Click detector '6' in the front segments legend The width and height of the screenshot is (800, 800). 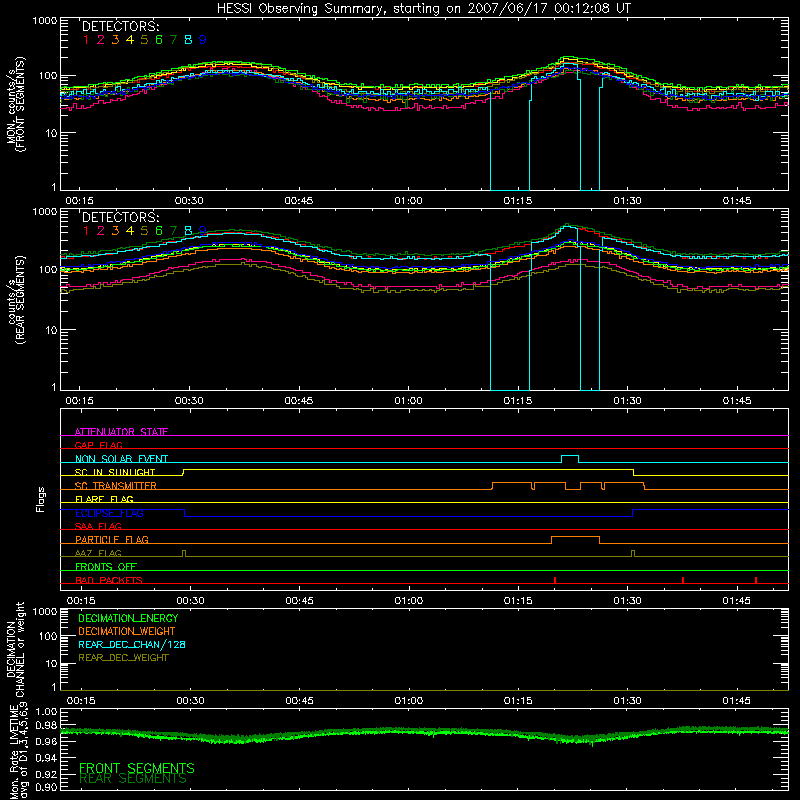(159, 40)
